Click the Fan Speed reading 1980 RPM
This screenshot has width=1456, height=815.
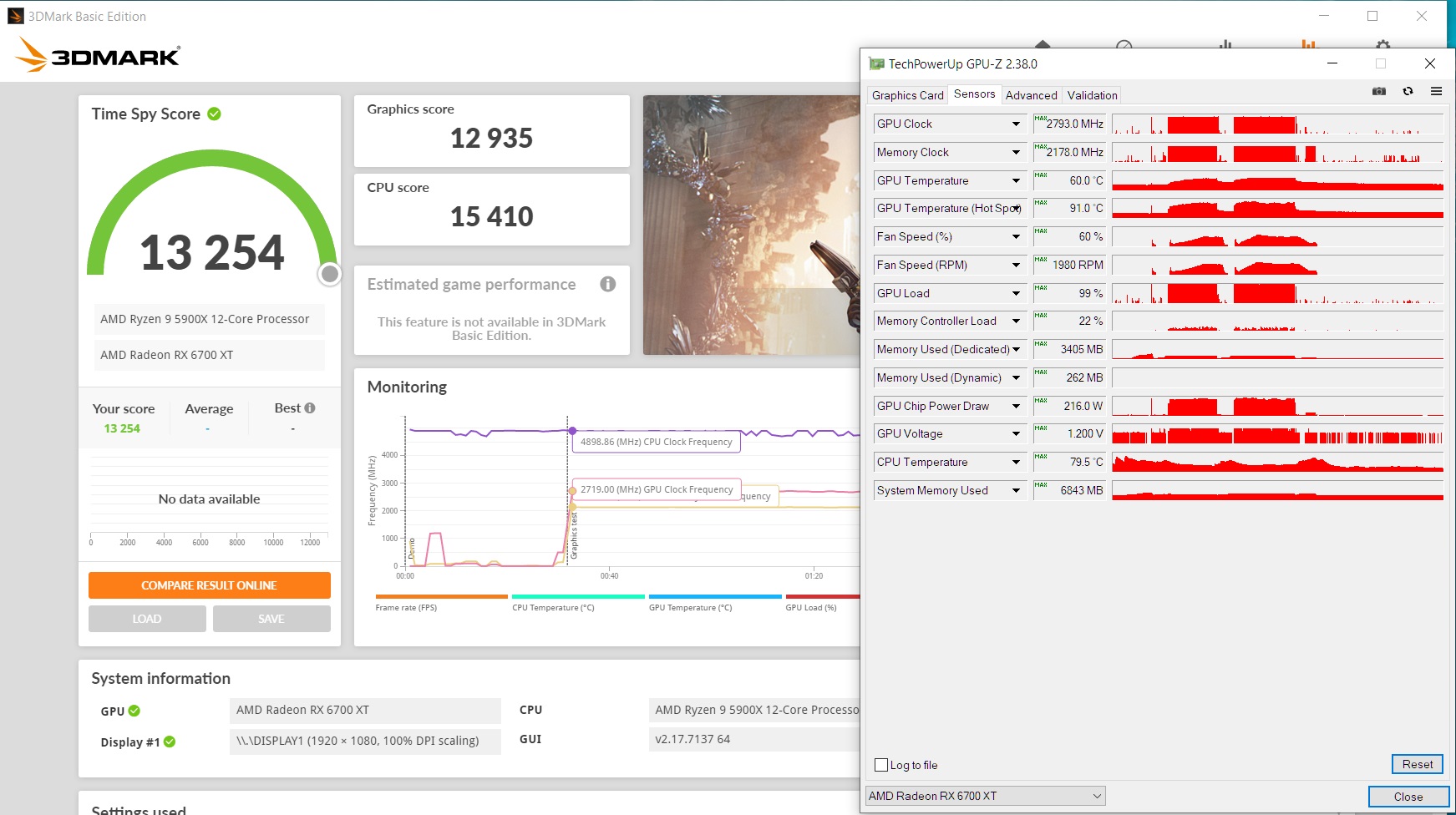pos(1069,265)
